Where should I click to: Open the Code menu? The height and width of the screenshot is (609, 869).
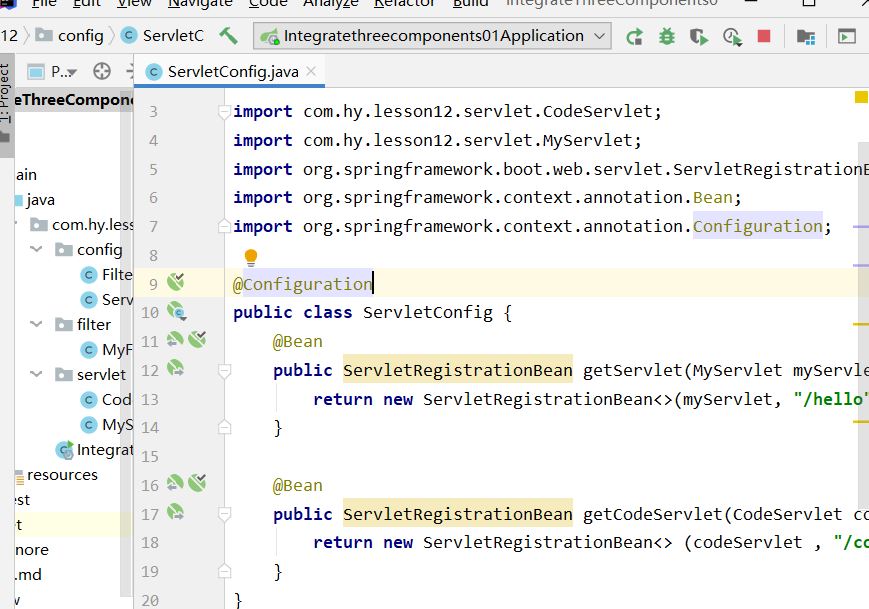(268, 3)
